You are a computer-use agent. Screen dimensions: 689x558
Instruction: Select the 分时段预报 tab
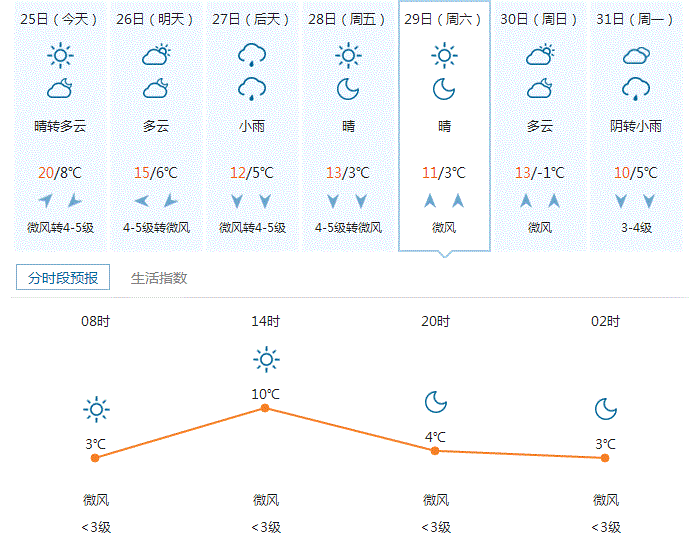pyautogui.click(x=63, y=278)
